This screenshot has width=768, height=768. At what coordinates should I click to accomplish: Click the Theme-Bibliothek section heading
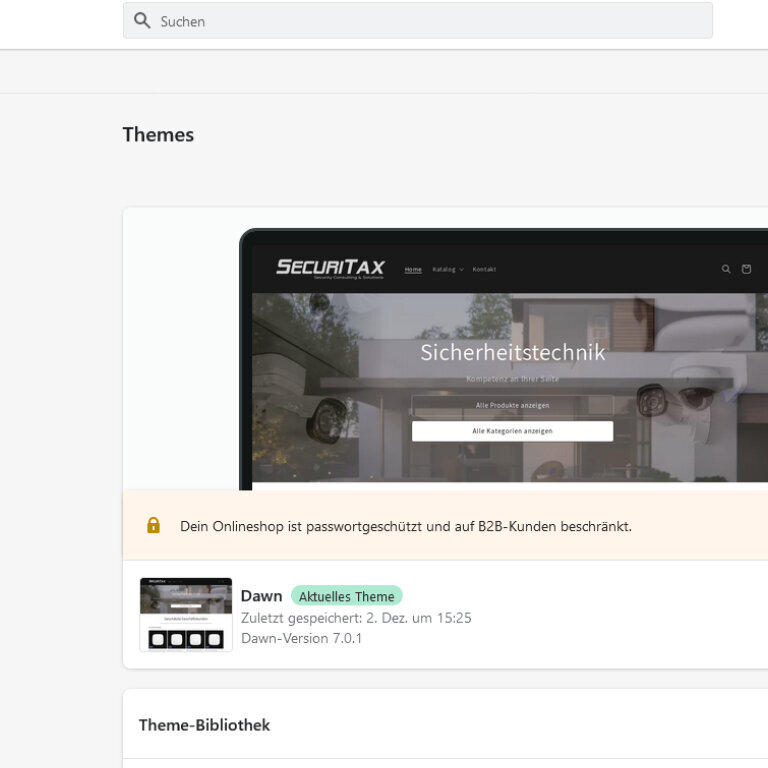pos(204,725)
